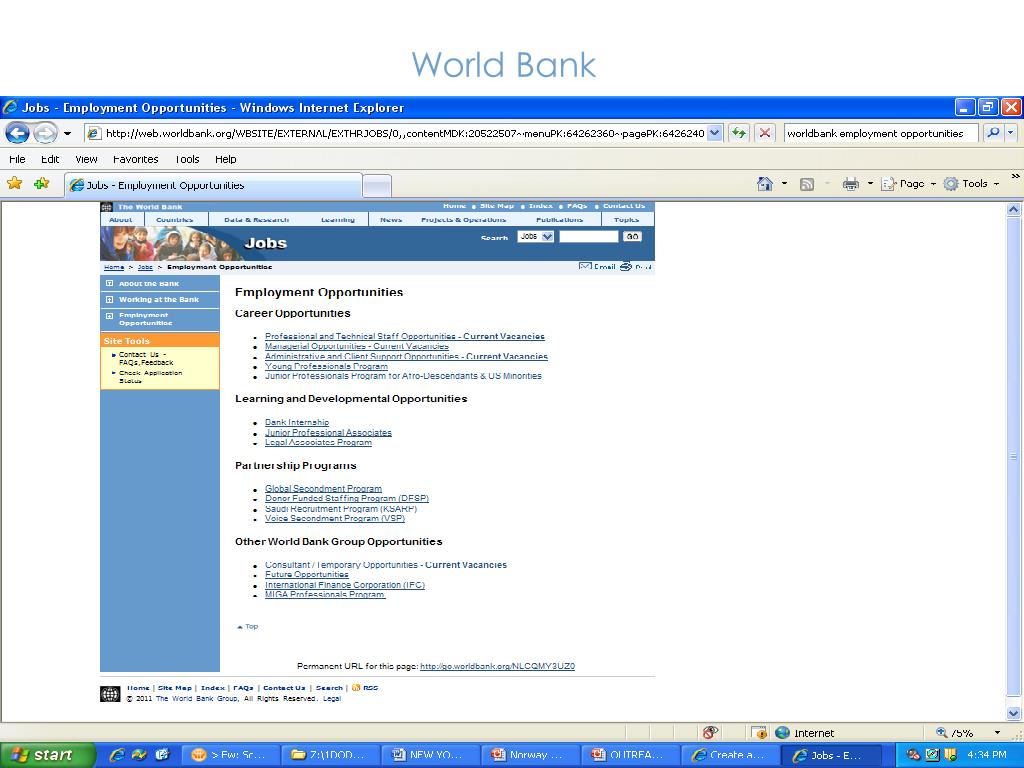Click the browser Back arrow button
The image size is (1024, 768).
click(18, 133)
